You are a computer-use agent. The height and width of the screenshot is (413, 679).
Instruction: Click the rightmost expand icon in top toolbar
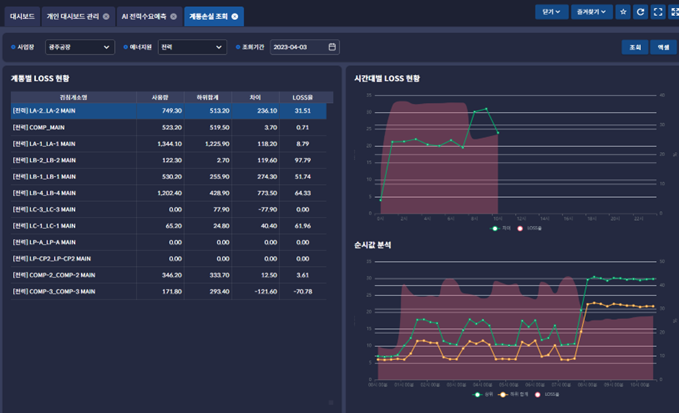[x=672, y=12]
